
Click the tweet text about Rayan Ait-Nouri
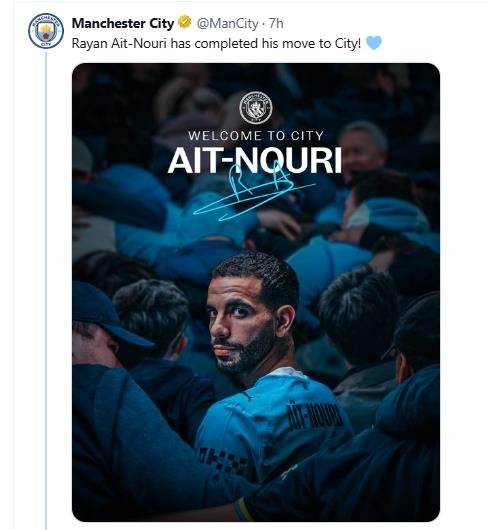[216, 43]
